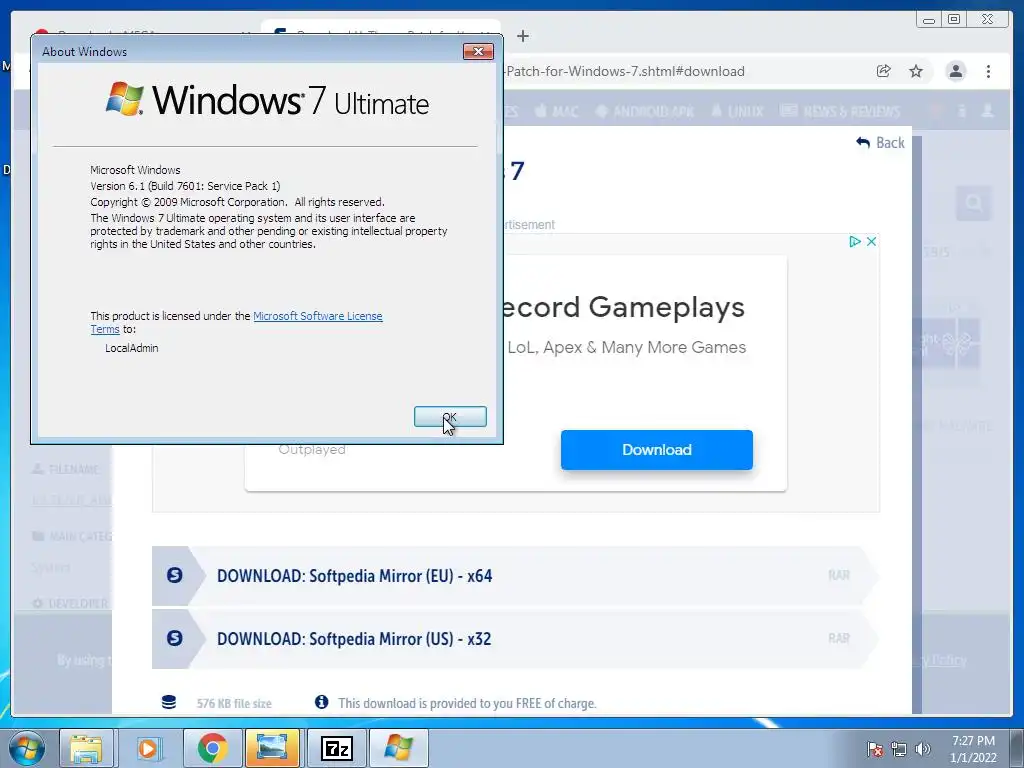Viewport: 1024px width, 768px height.
Task: Close the About Windows dialog
Action: (x=478, y=52)
